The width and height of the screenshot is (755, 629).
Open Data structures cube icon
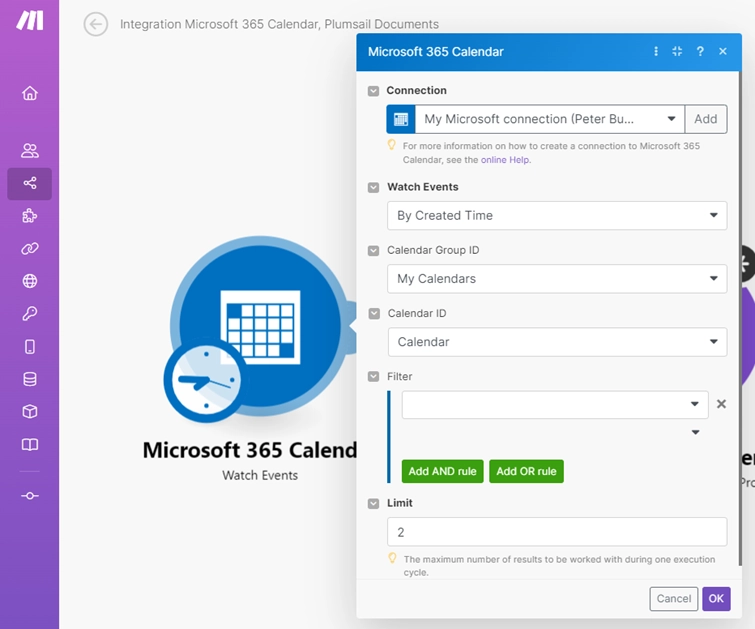coord(30,412)
